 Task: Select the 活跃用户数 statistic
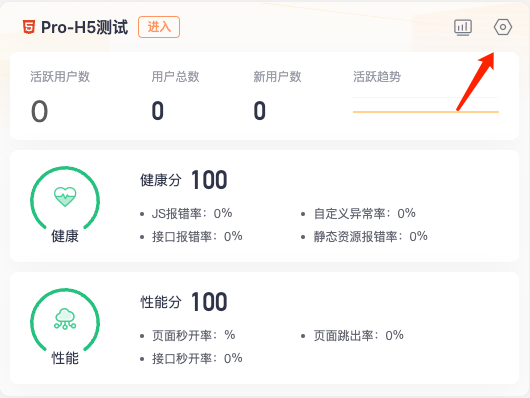[x=60, y=97]
